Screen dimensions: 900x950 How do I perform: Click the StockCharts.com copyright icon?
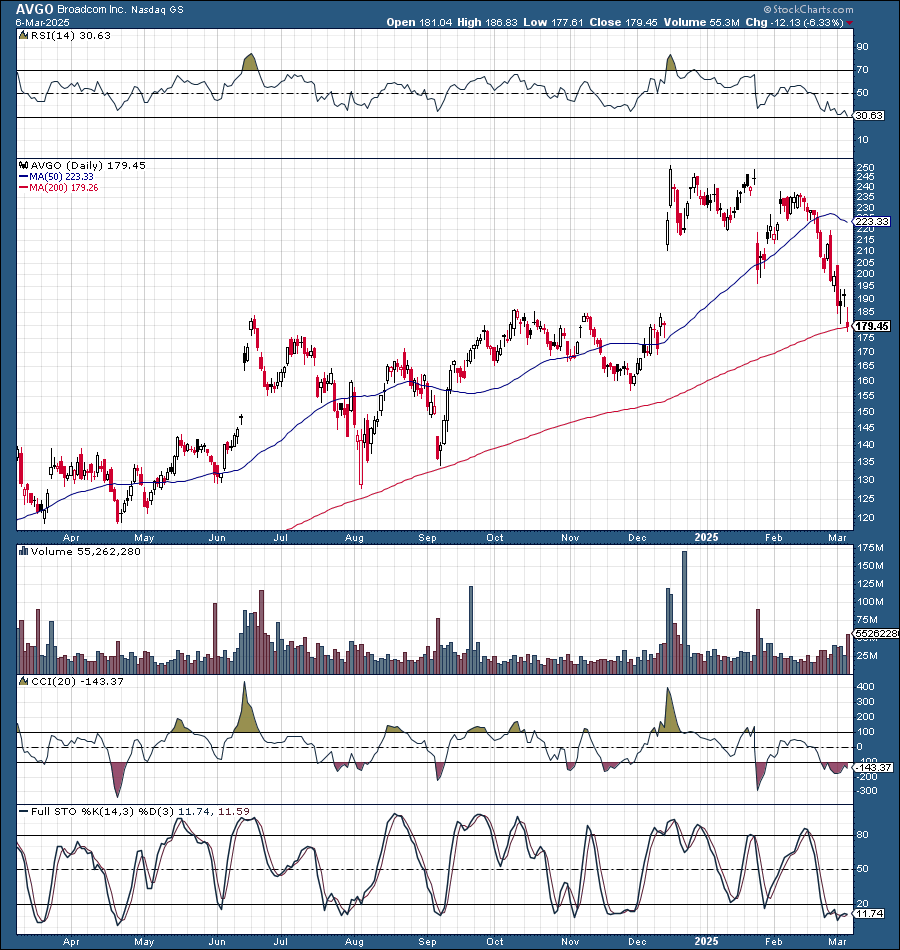pos(769,9)
